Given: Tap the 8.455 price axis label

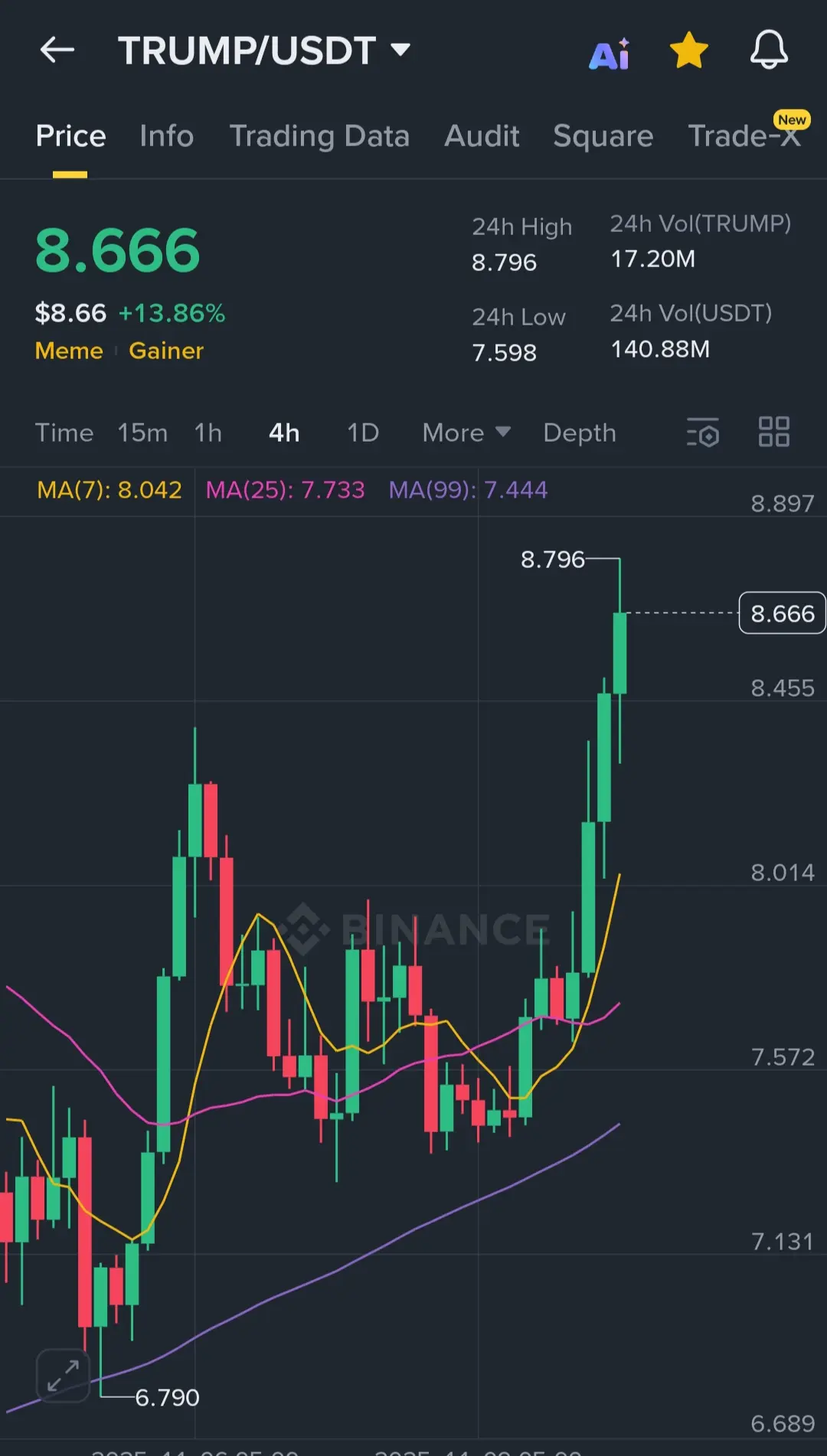Looking at the screenshot, I should [x=783, y=688].
